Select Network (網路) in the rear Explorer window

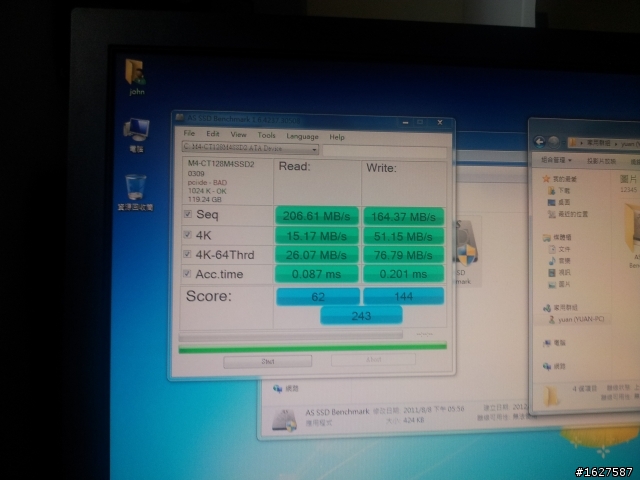point(286,389)
